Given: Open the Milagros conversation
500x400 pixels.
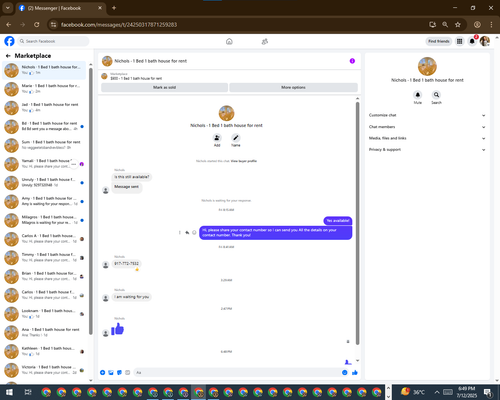Looking at the screenshot, I should [x=44, y=220].
